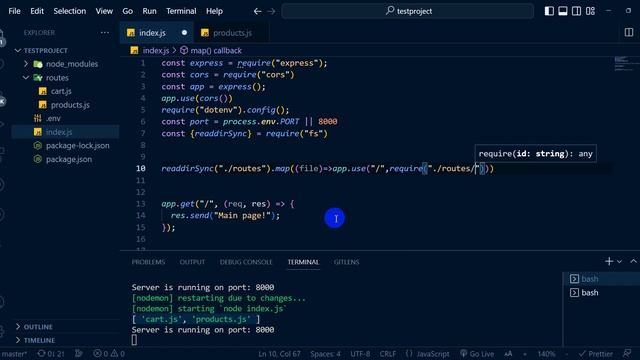Toggle primary sidebar layout icon
640x360 pixels.
(549, 11)
